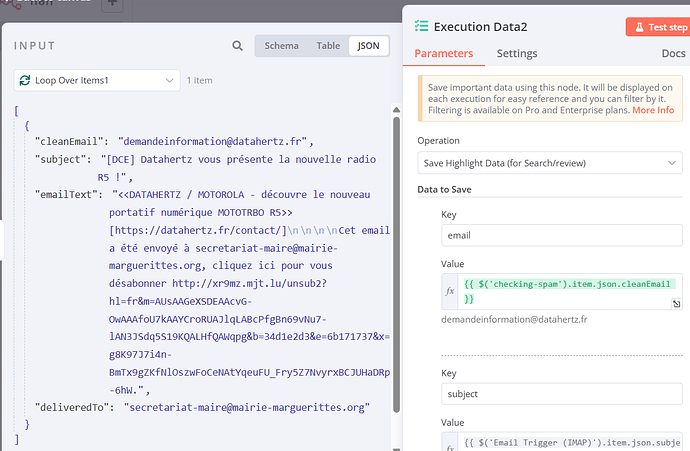Click the "deliveredTo" key in JSON

pyautogui.click(x=74, y=407)
